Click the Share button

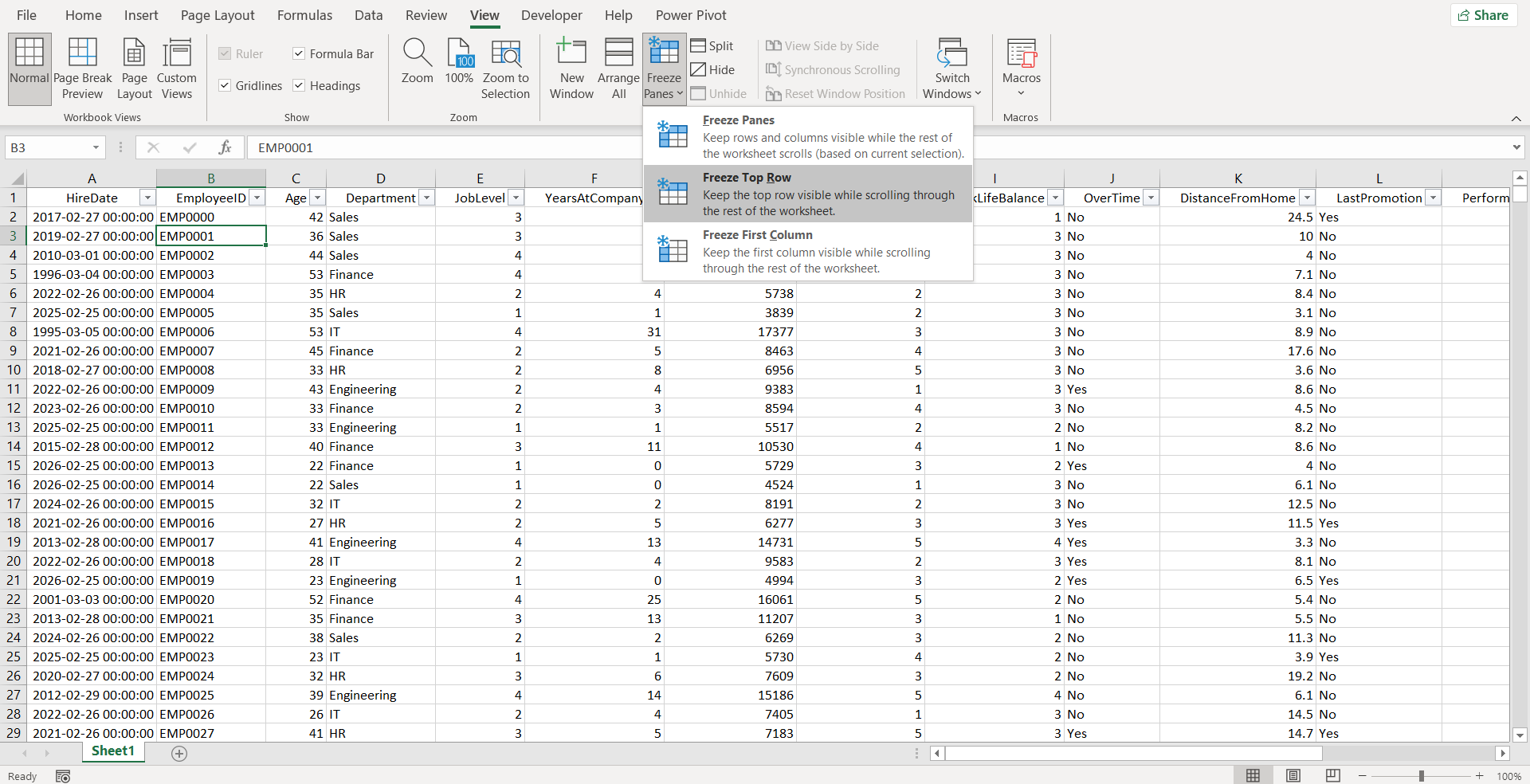pos(1483,15)
